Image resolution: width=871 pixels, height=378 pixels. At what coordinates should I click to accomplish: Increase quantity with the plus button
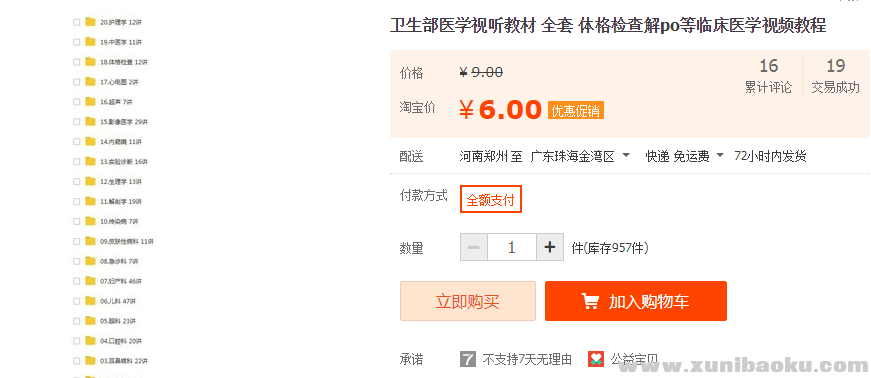click(x=550, y=247)
